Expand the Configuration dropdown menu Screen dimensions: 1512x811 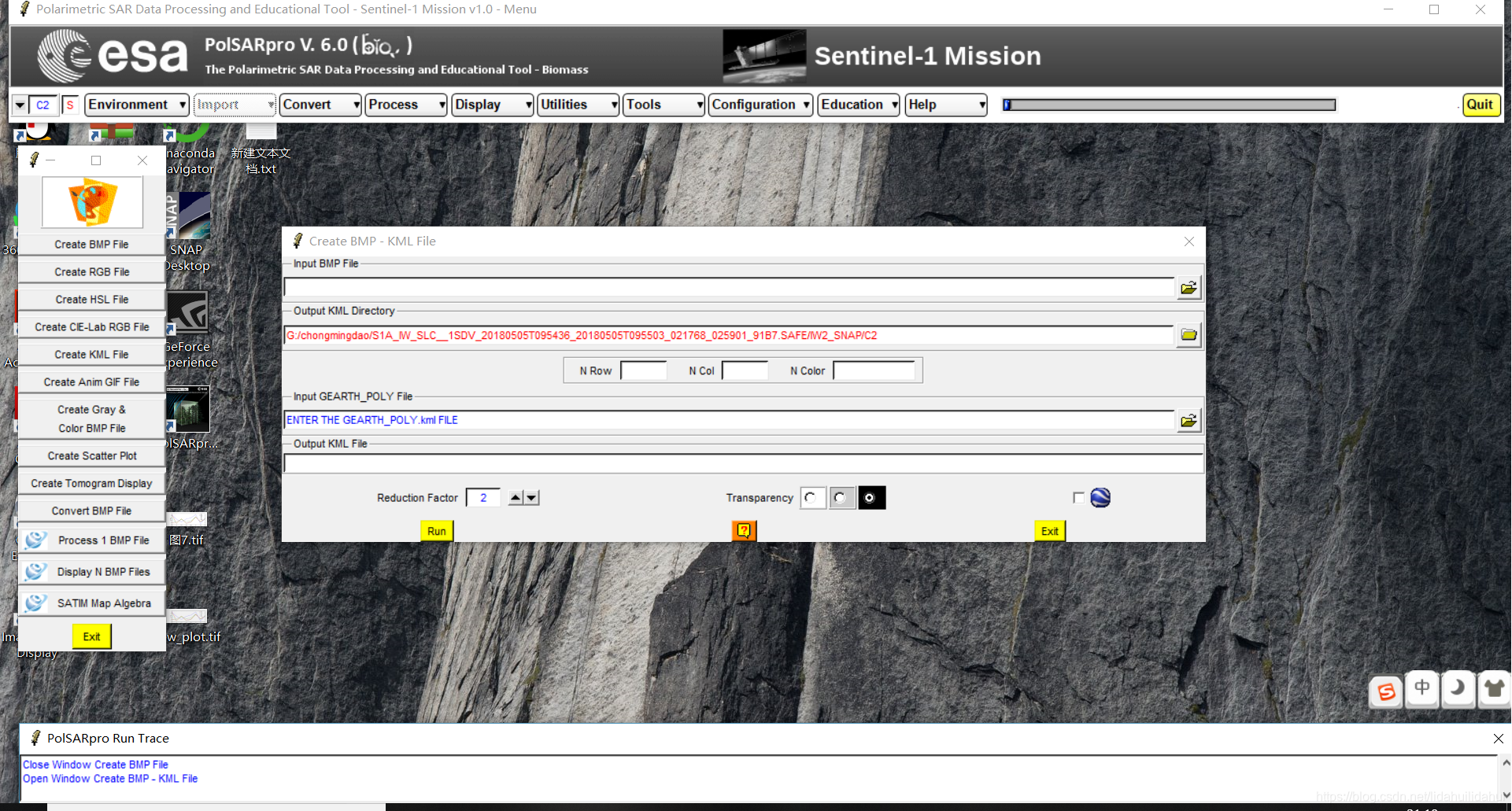[x=760, y=105]
